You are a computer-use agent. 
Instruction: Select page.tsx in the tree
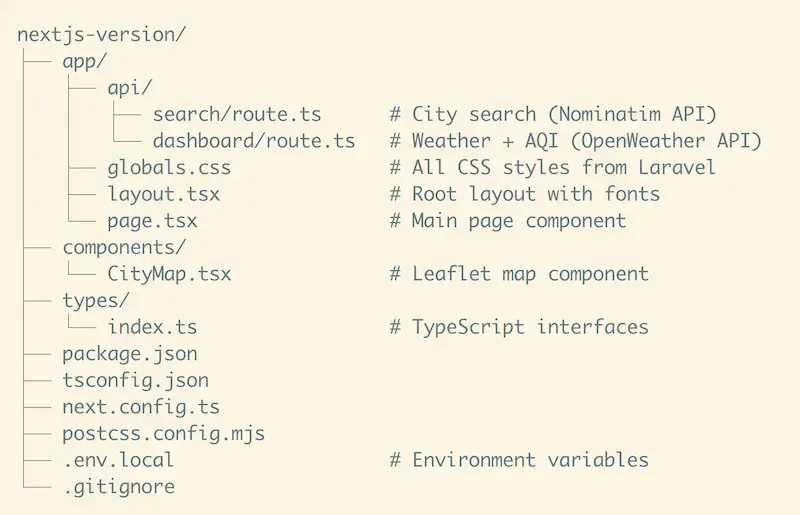(x=152, y=221)
